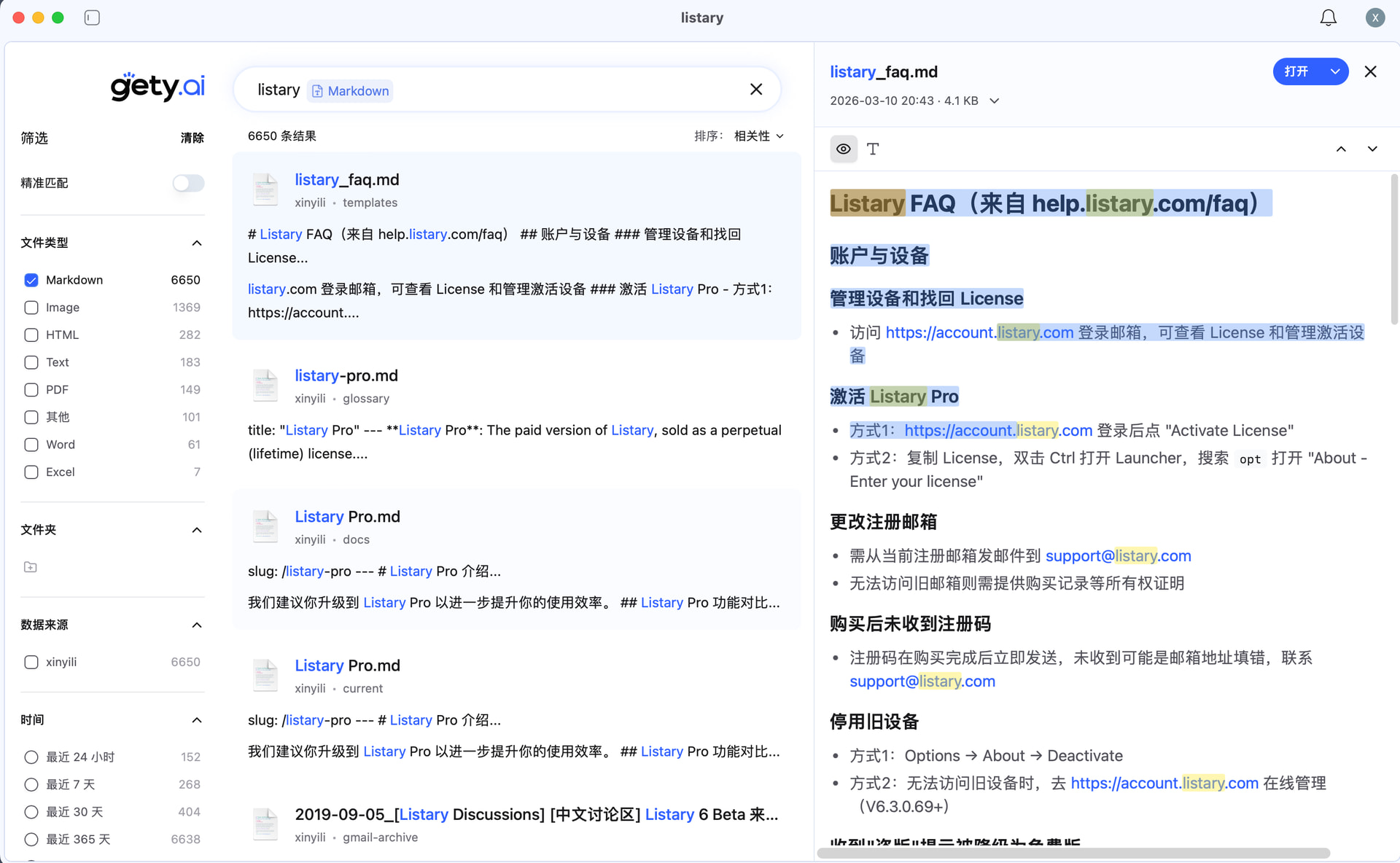Check the HTML file type checkbox

[31, 335]
